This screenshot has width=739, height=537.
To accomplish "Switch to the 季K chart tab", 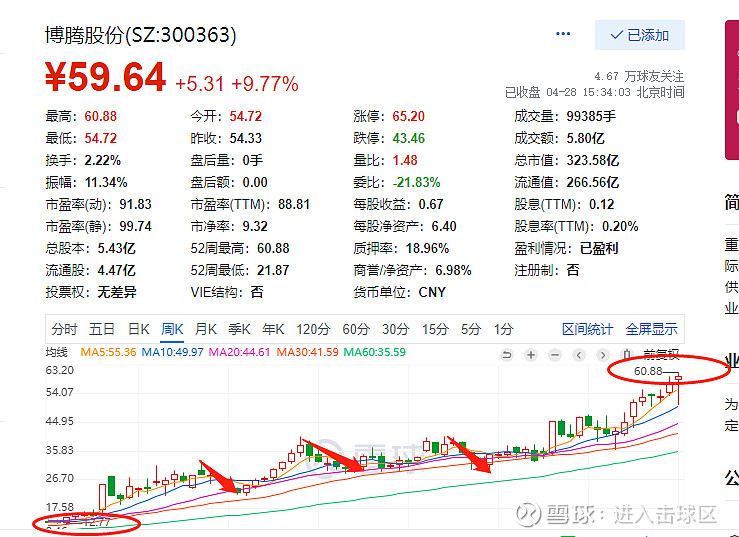I will coord(239,329).
